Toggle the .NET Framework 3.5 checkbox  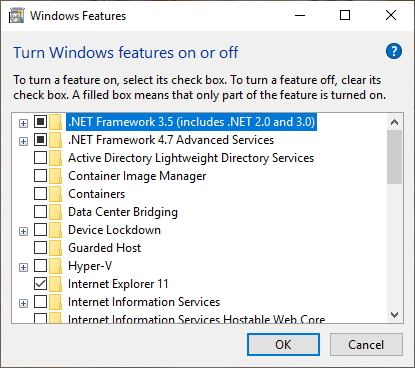click(40, 122)
